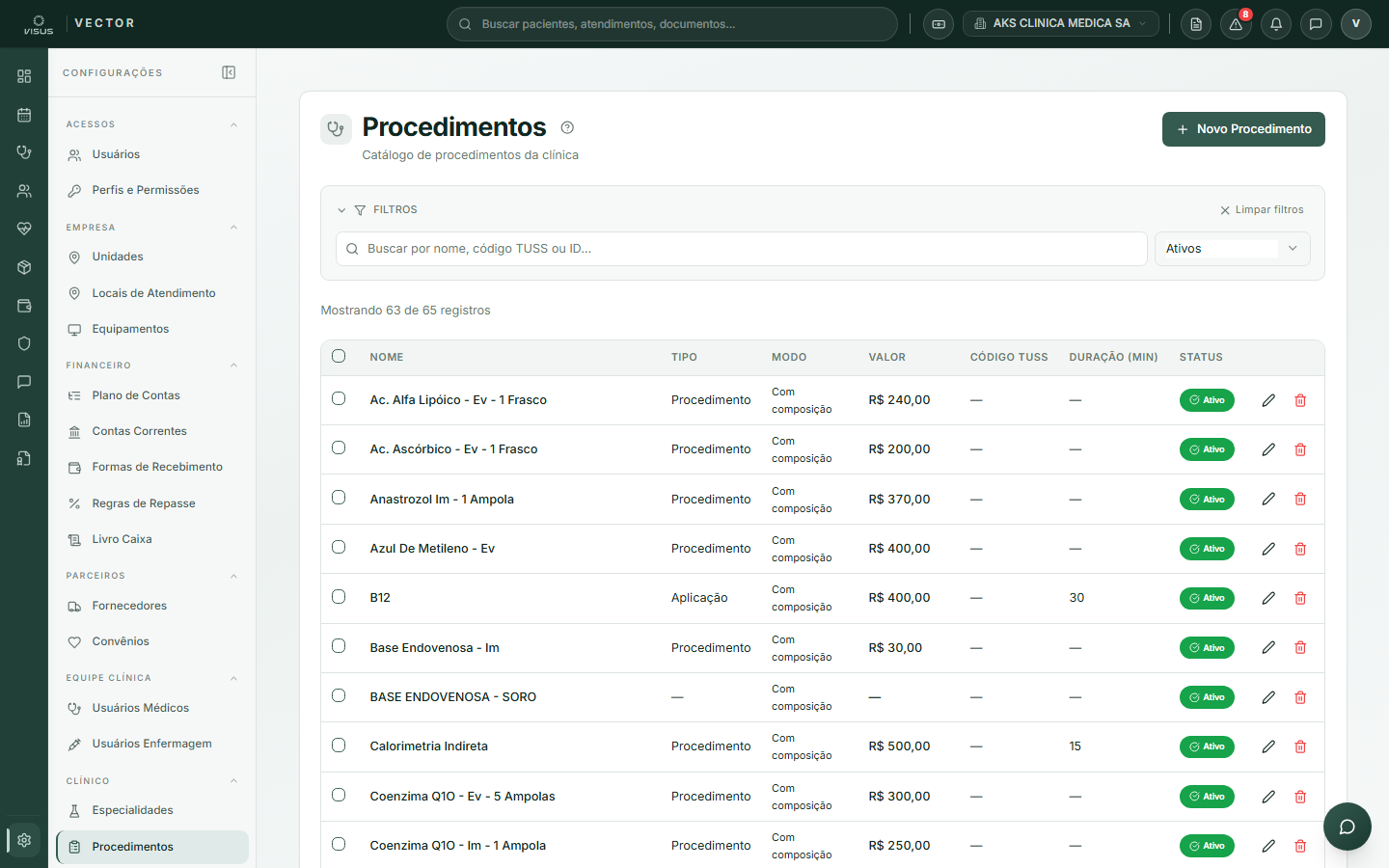Collapse the Empresa sidebar group
This screenshot has height=868, width=1389.
[x=233, y=228]
